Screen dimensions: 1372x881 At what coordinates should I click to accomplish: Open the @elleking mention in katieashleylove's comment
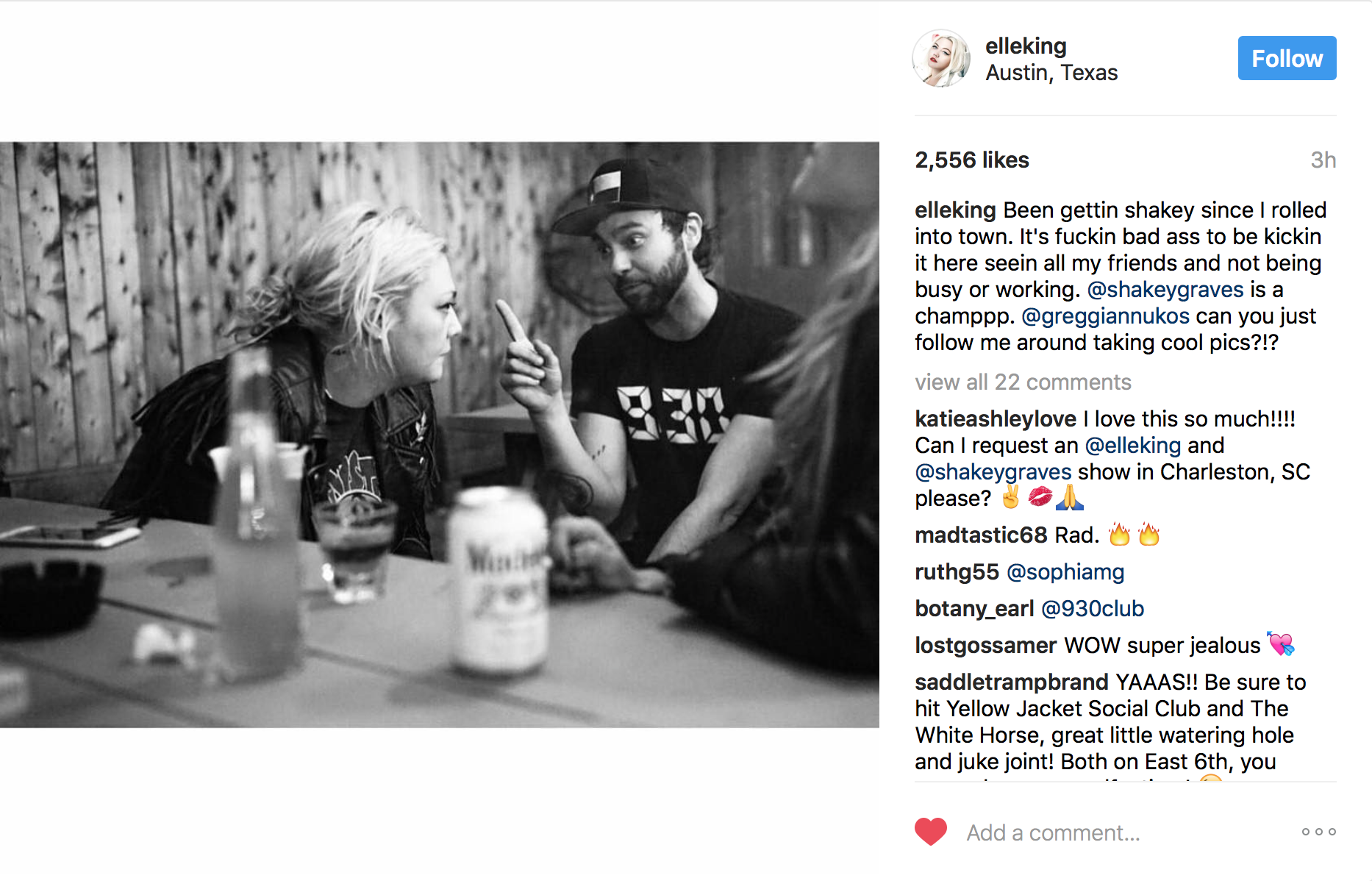click(1133, 446)
